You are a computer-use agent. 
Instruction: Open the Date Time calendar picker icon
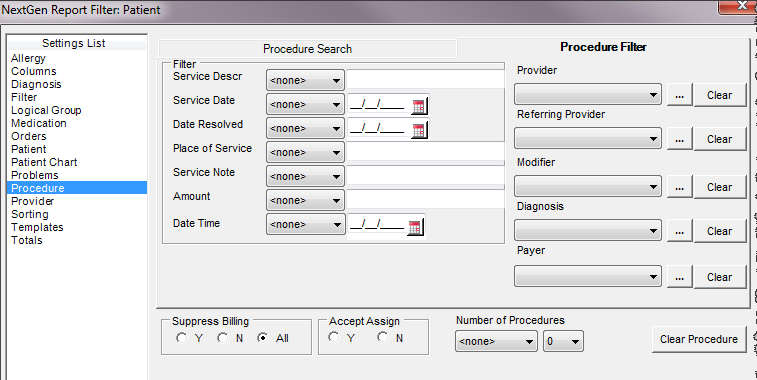(x=415, y=227)
